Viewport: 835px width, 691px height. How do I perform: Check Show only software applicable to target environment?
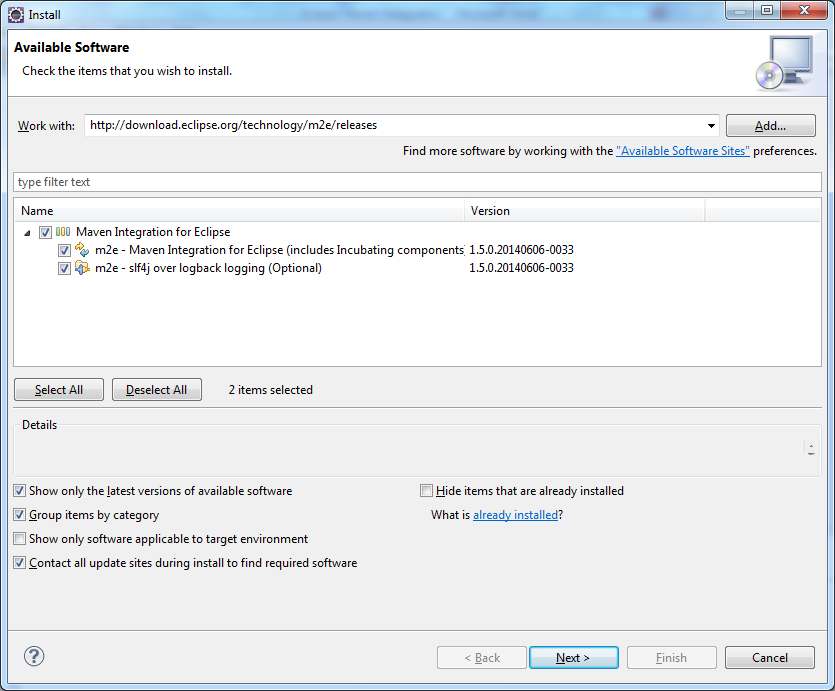tap(19, 538)
